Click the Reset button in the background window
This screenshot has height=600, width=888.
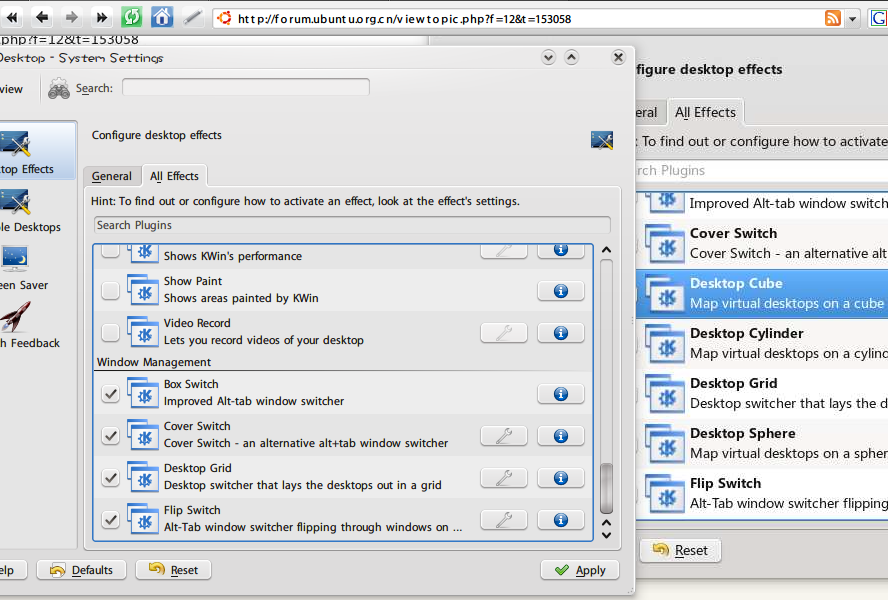click(x=680, y=550)
